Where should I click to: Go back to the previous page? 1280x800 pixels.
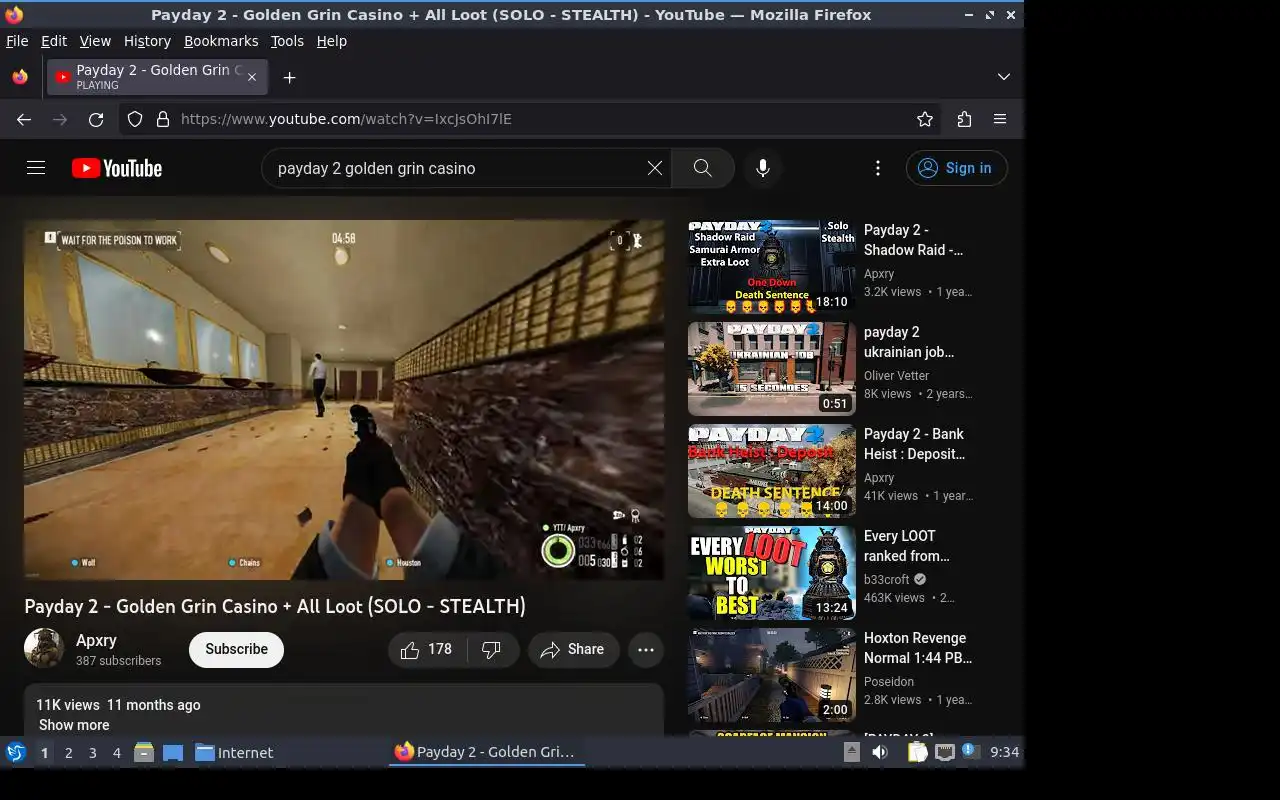tap(24, 119)
